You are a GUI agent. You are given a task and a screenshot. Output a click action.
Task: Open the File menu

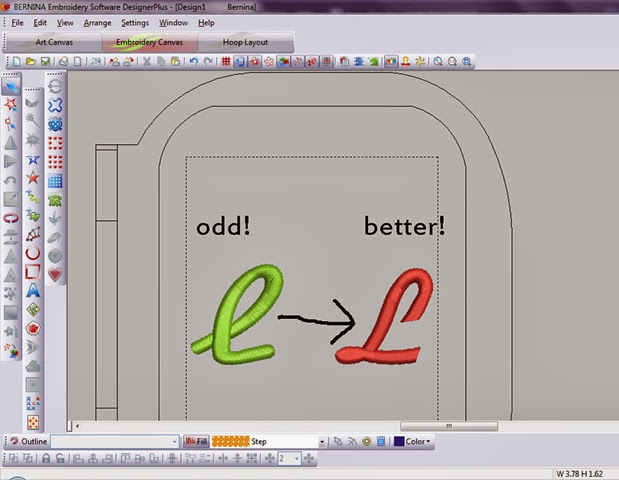click(17, 23)
